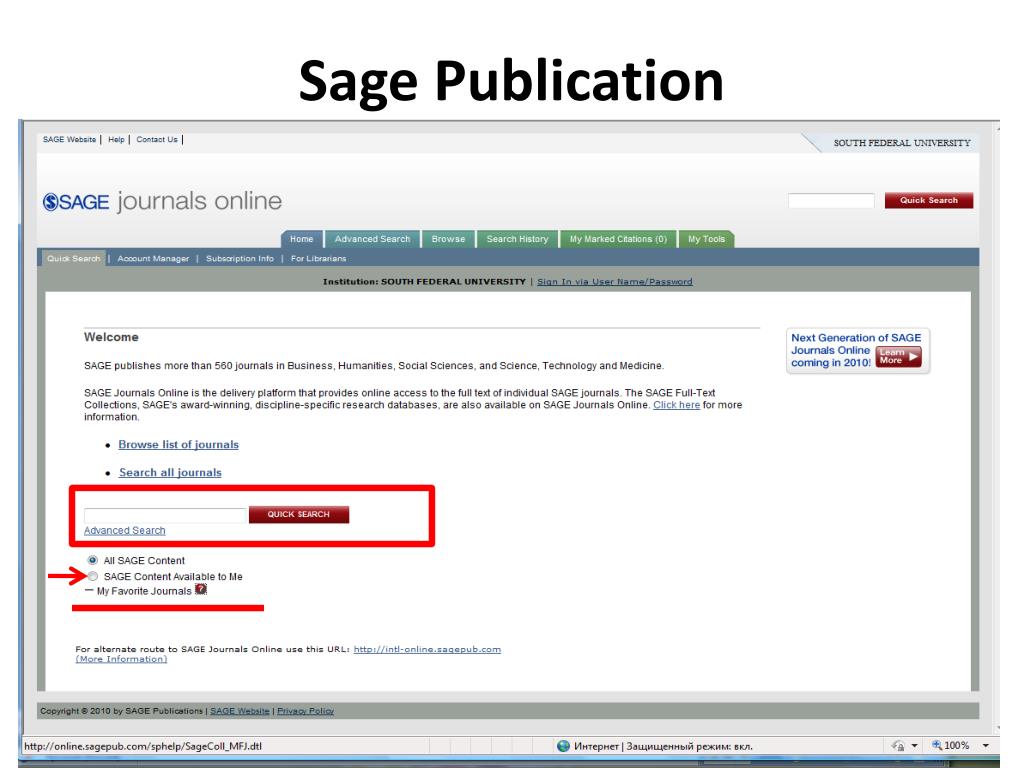The image size is (1024, 768).
Task: Open the My Tools tab
Action: coord(706,239)
